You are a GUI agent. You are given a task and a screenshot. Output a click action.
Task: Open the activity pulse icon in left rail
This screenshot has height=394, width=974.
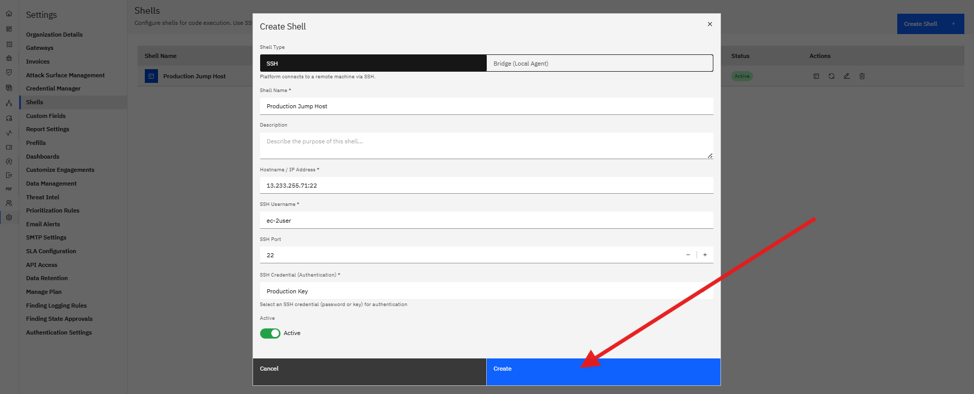coord(9,132)
